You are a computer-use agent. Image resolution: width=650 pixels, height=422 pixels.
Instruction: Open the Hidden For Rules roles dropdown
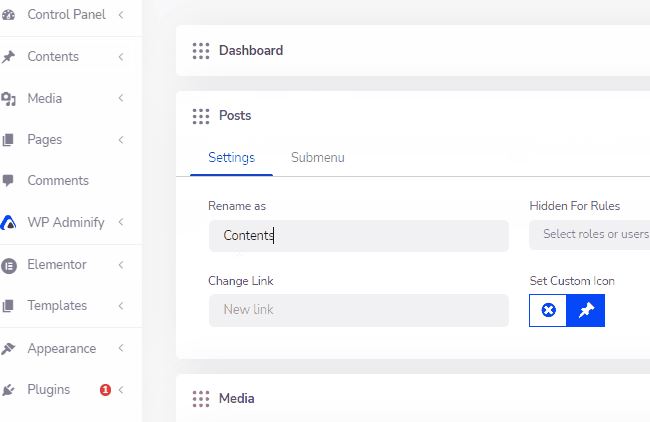589,235
